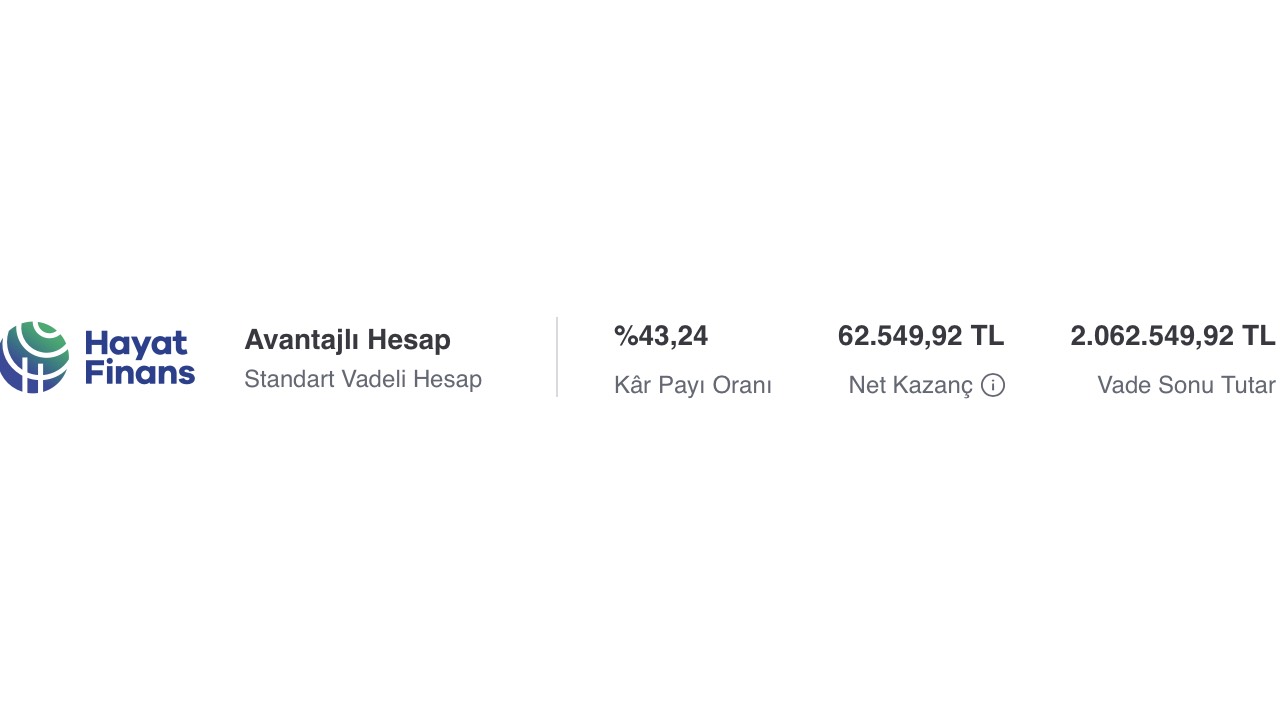Click the percent sign in the profit rate
1280x720 pixels.
coord(625,337)
